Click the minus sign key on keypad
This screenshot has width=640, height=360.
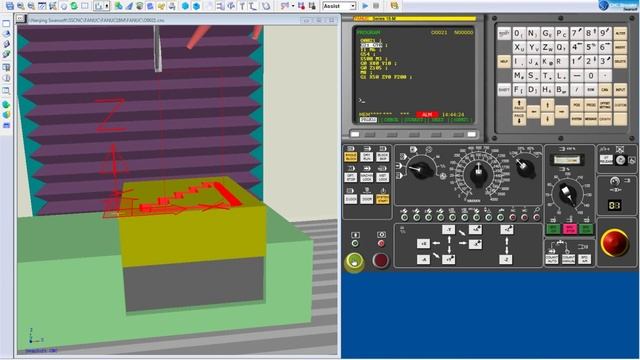coord(576,76)
